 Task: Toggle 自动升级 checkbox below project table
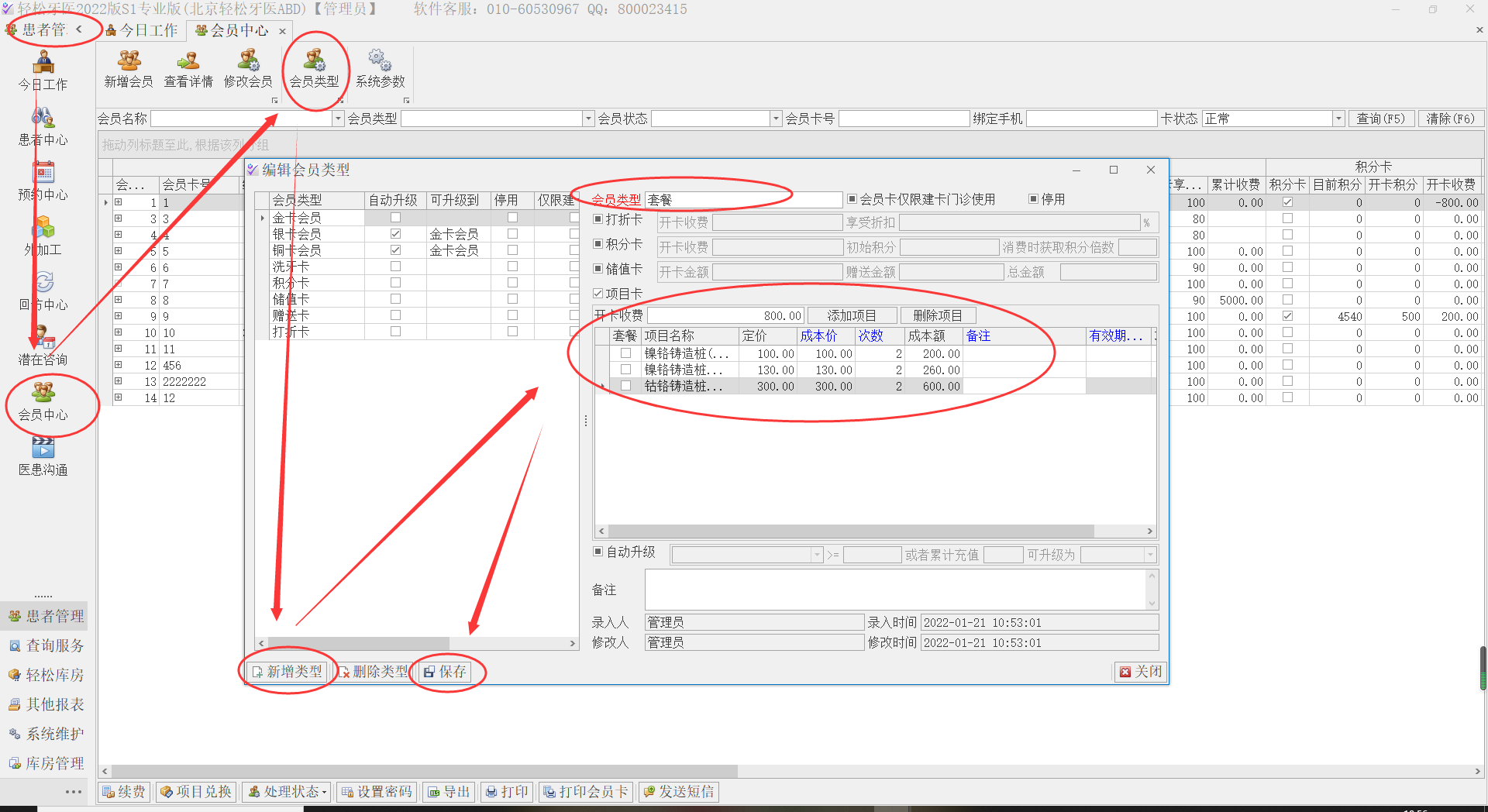pos(598,552)
